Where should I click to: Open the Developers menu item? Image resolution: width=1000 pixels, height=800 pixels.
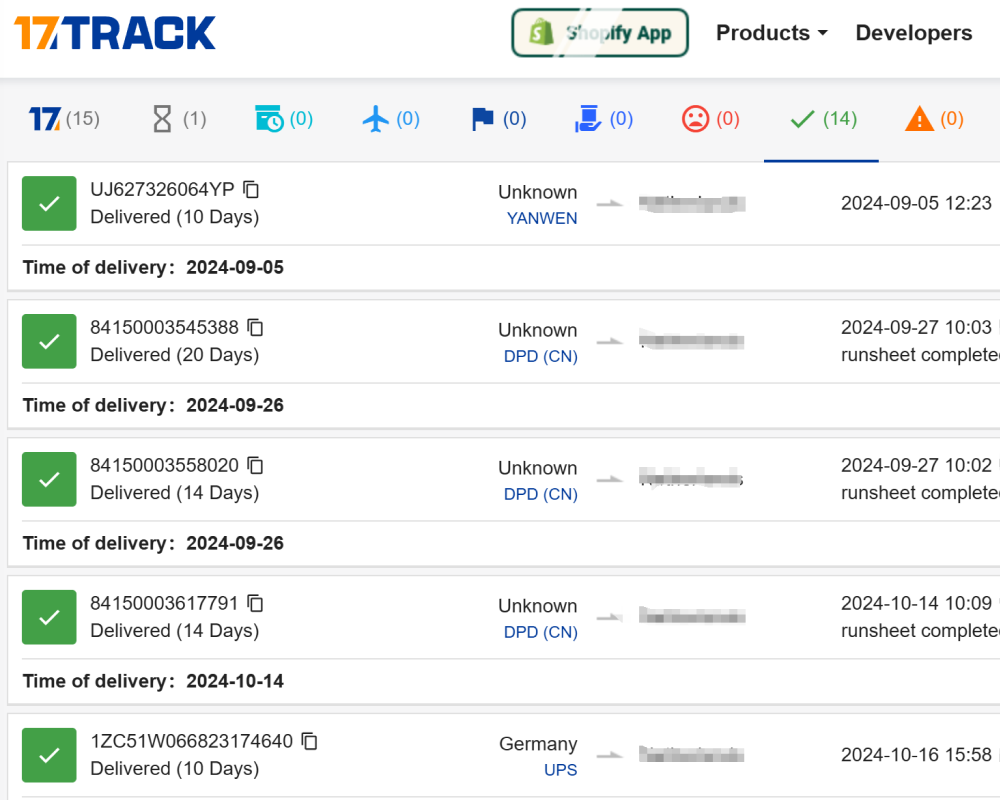pyautogui.click(x=914, y=33)
